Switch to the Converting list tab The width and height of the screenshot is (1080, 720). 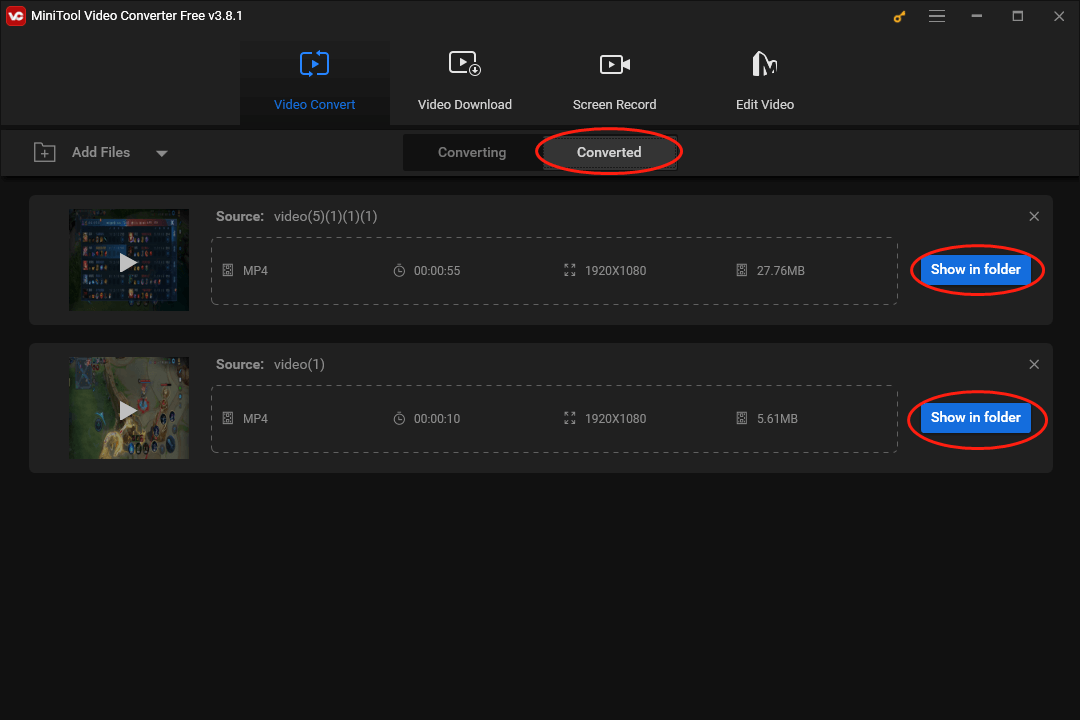(472, 152)
